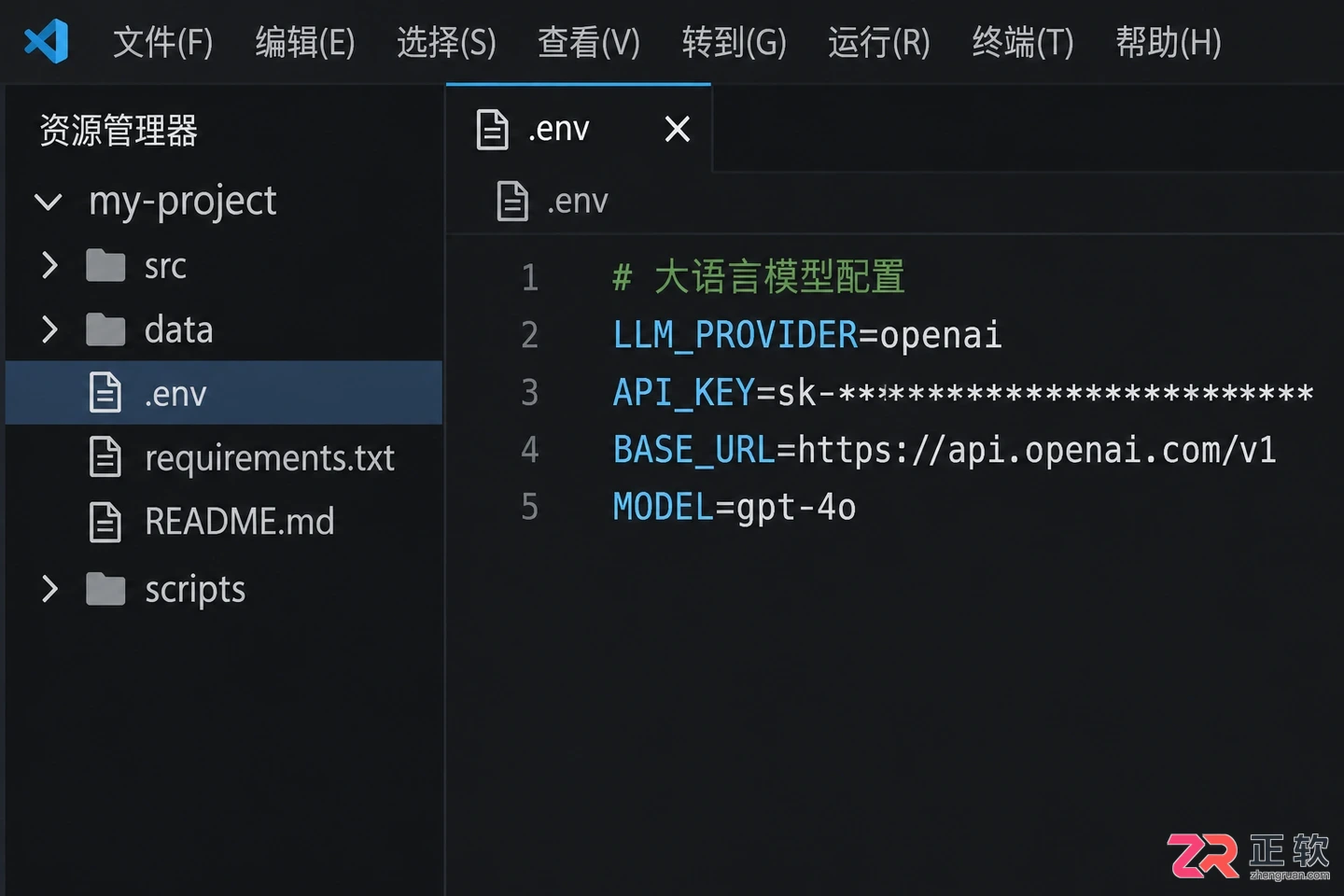Click the 资源管理器 panel title
The width and height of the screenshot is (1344, 896).
119,131
